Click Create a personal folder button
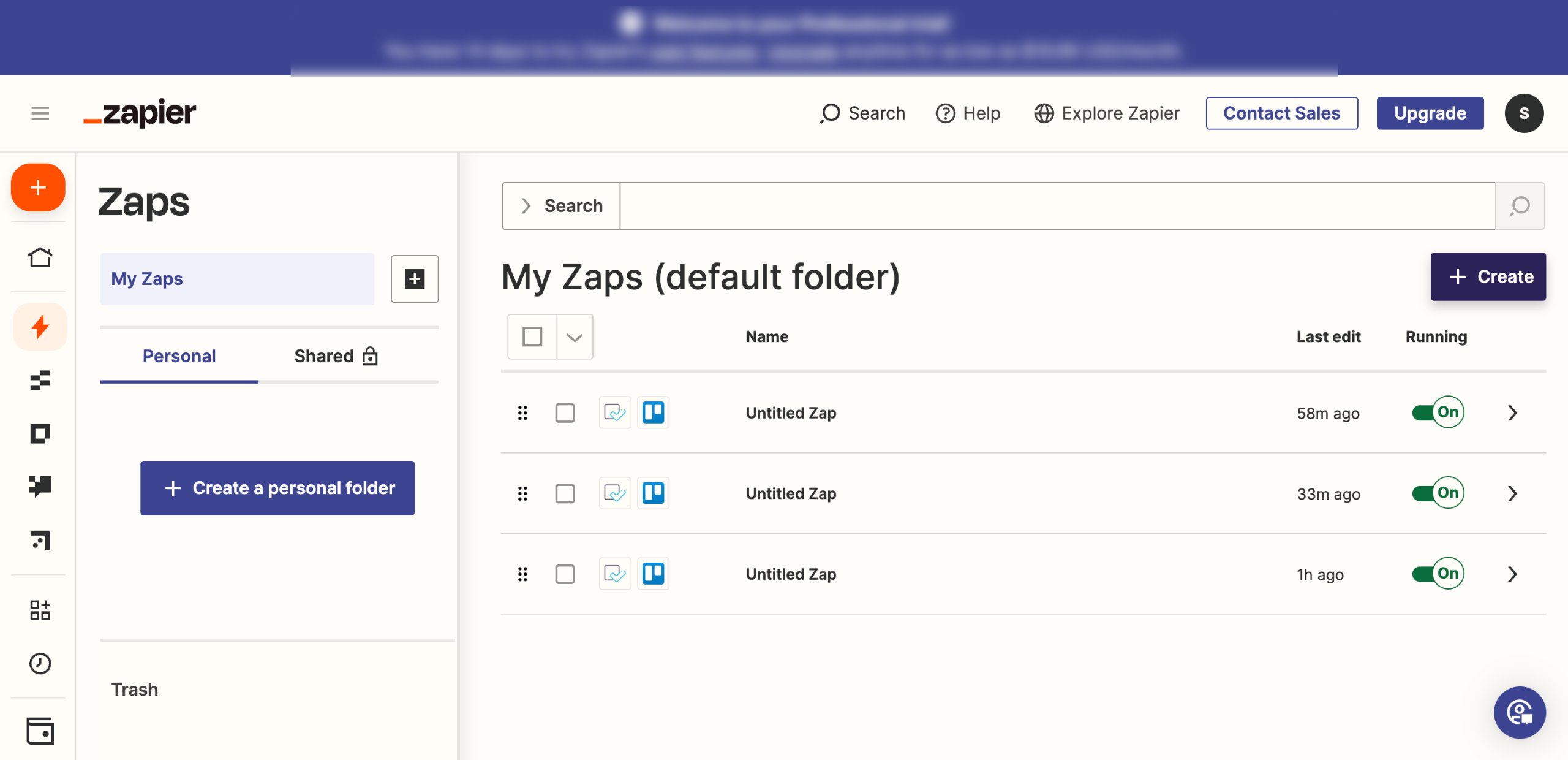 click(277, 488)
